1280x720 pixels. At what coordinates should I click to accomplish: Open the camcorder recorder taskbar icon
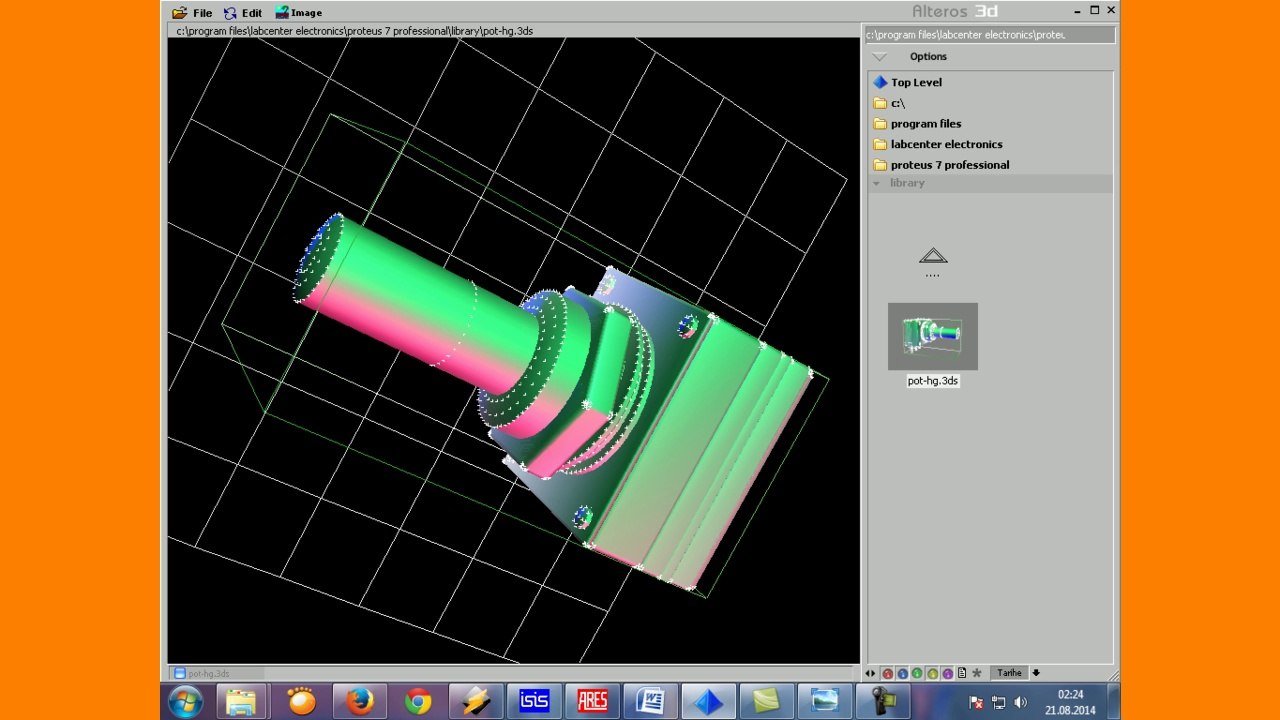coord(882,702)
